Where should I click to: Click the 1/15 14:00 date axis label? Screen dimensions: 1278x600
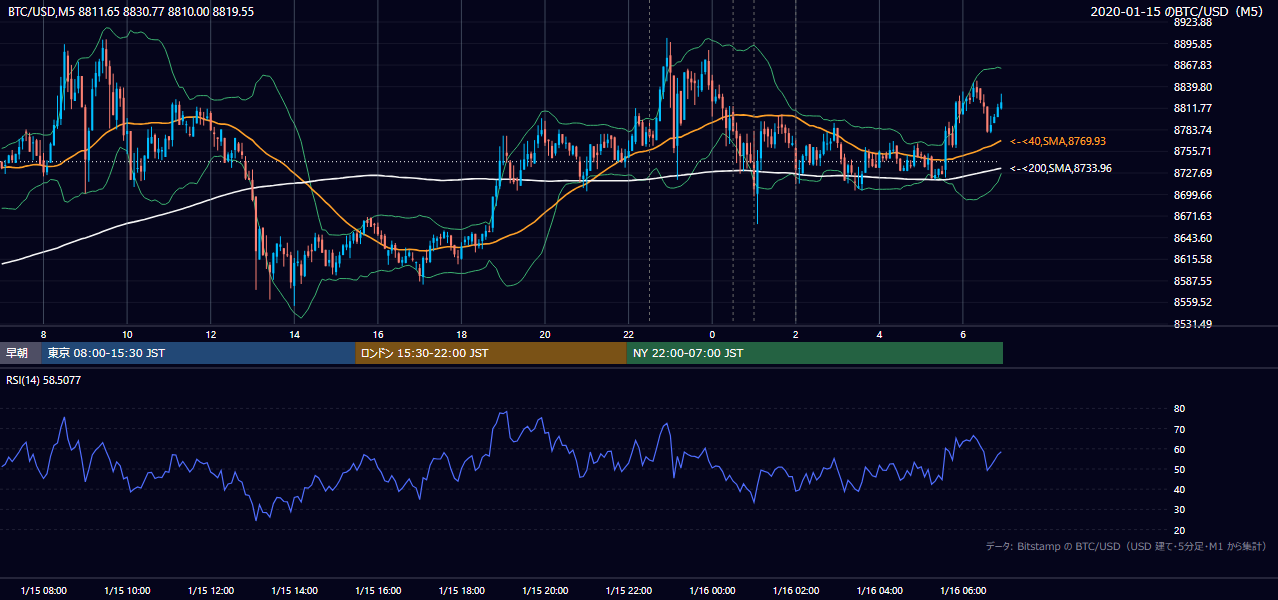coord(294,590)
